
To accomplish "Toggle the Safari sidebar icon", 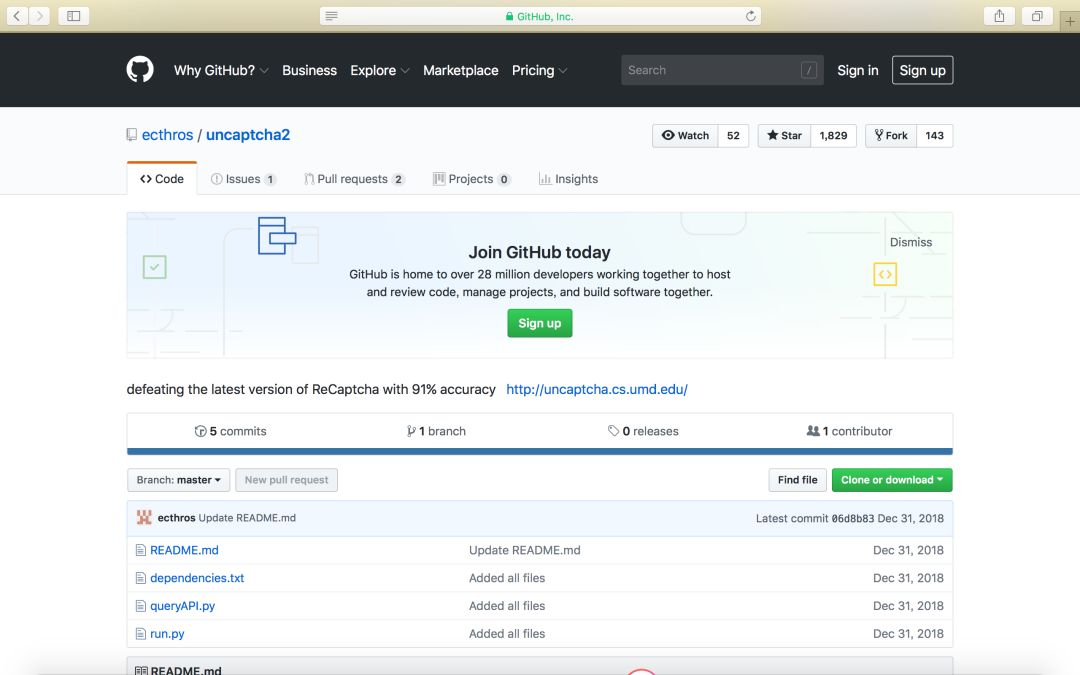I will tap(74, 16).
